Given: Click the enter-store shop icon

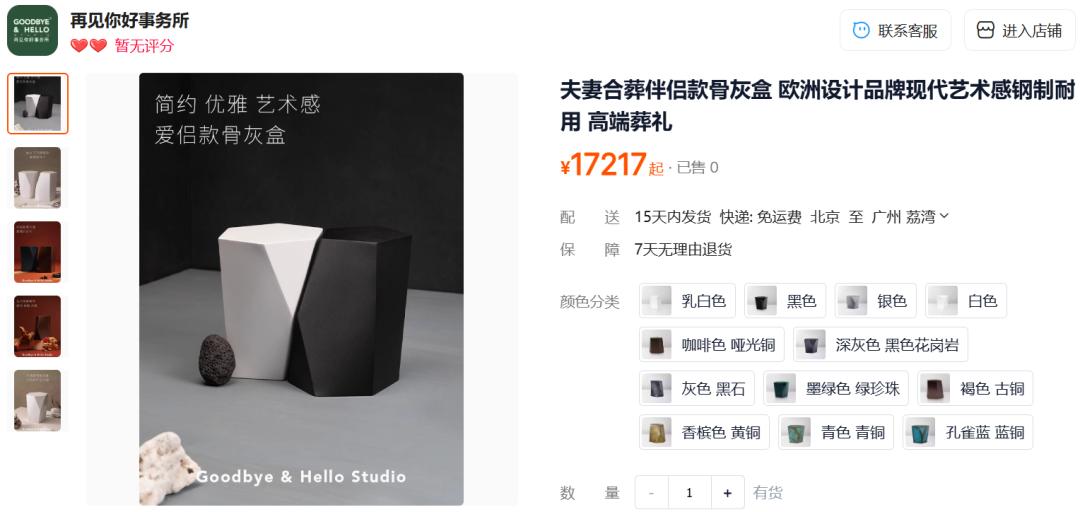Looking at the screenshot, I should [x=986, y=30].
